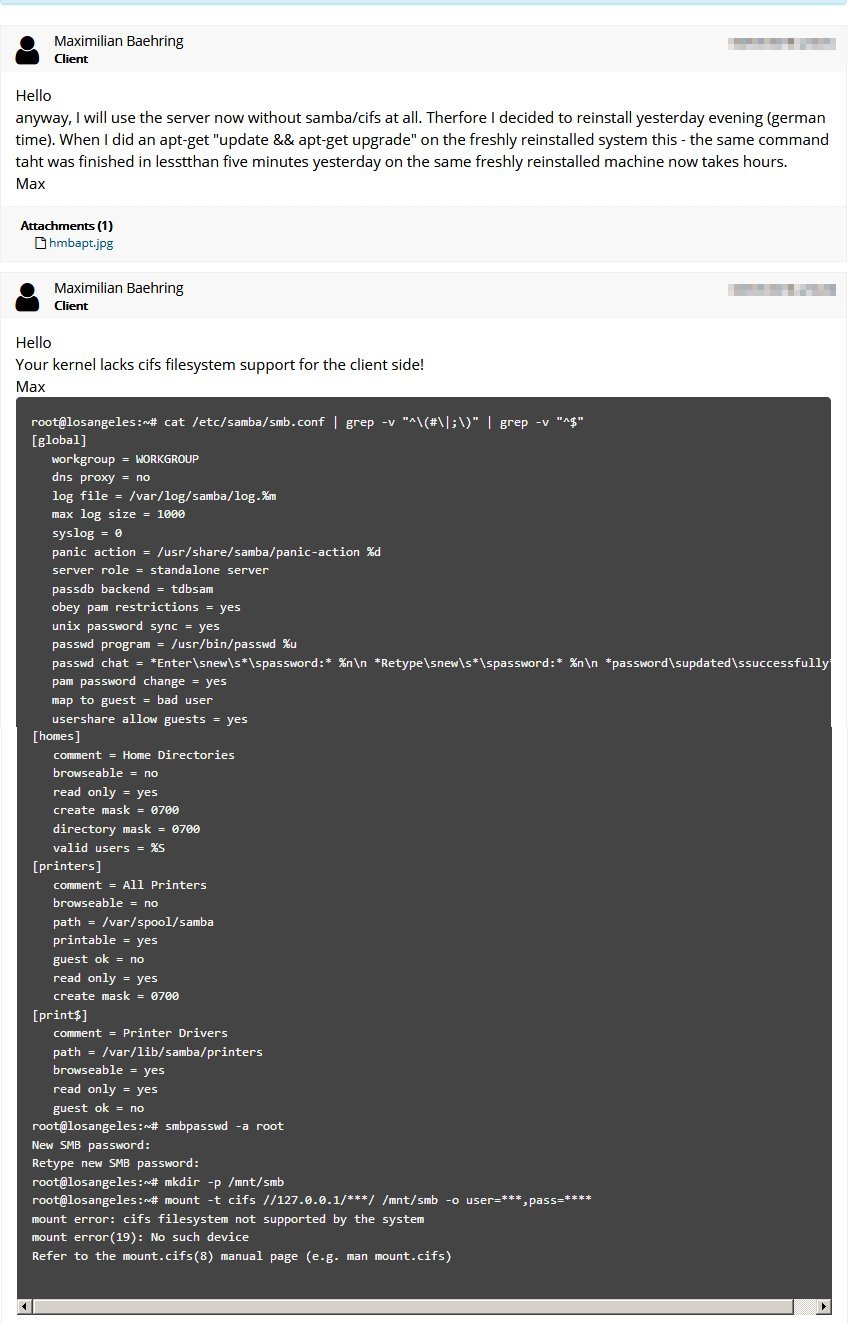Click Maximilian Baehring's name on the first message

[x=118, y=41]
